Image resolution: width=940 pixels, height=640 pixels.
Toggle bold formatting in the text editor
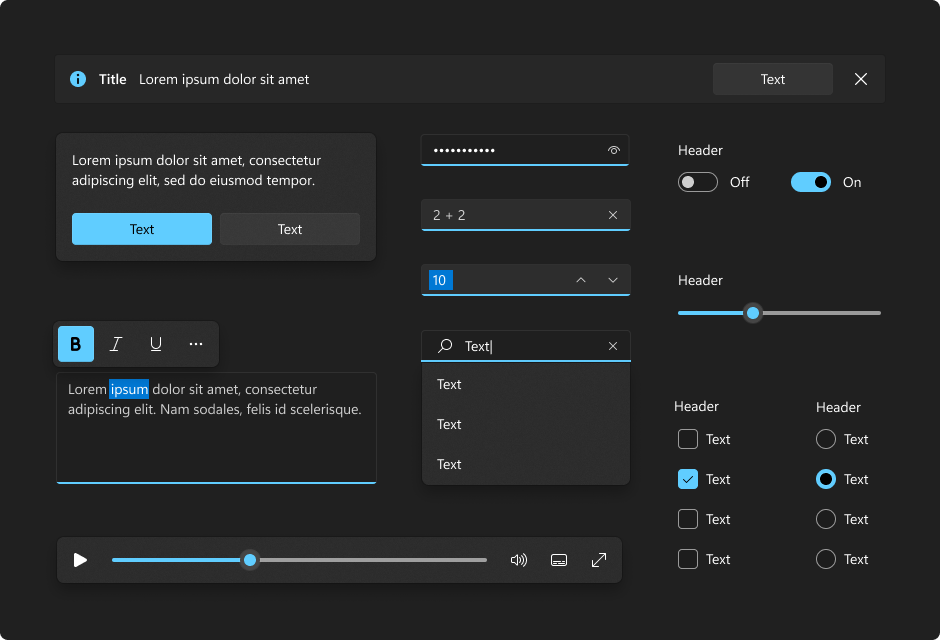pos(75,344)
